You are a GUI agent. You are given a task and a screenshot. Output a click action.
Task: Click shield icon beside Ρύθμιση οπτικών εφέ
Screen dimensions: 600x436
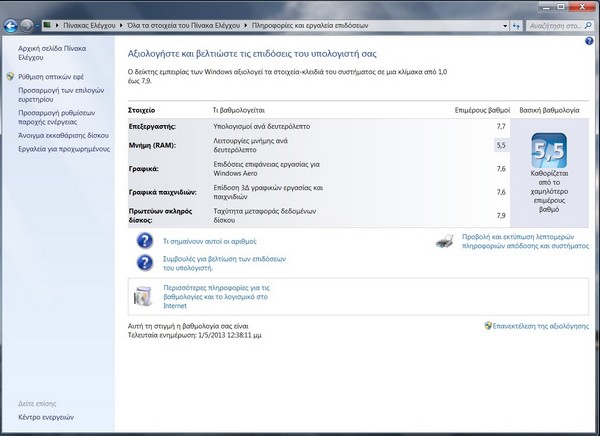(10, 77)
